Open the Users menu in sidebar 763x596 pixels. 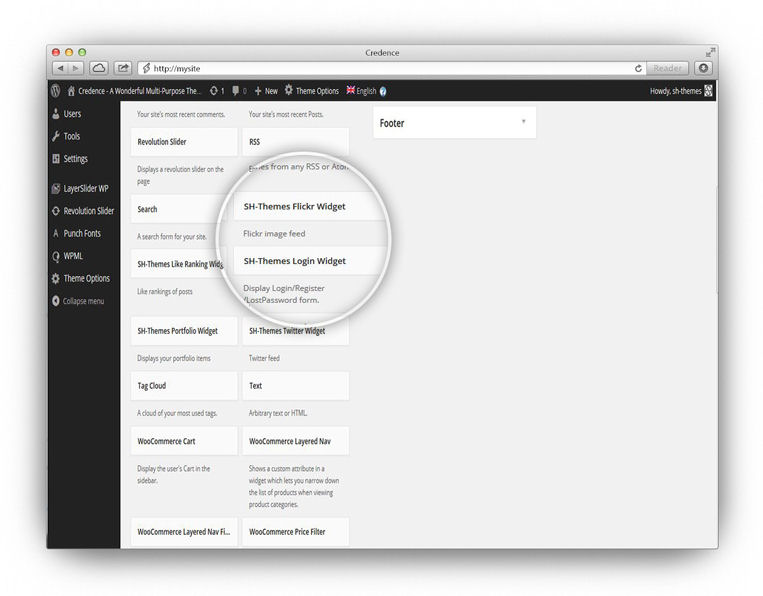[72, 114]
